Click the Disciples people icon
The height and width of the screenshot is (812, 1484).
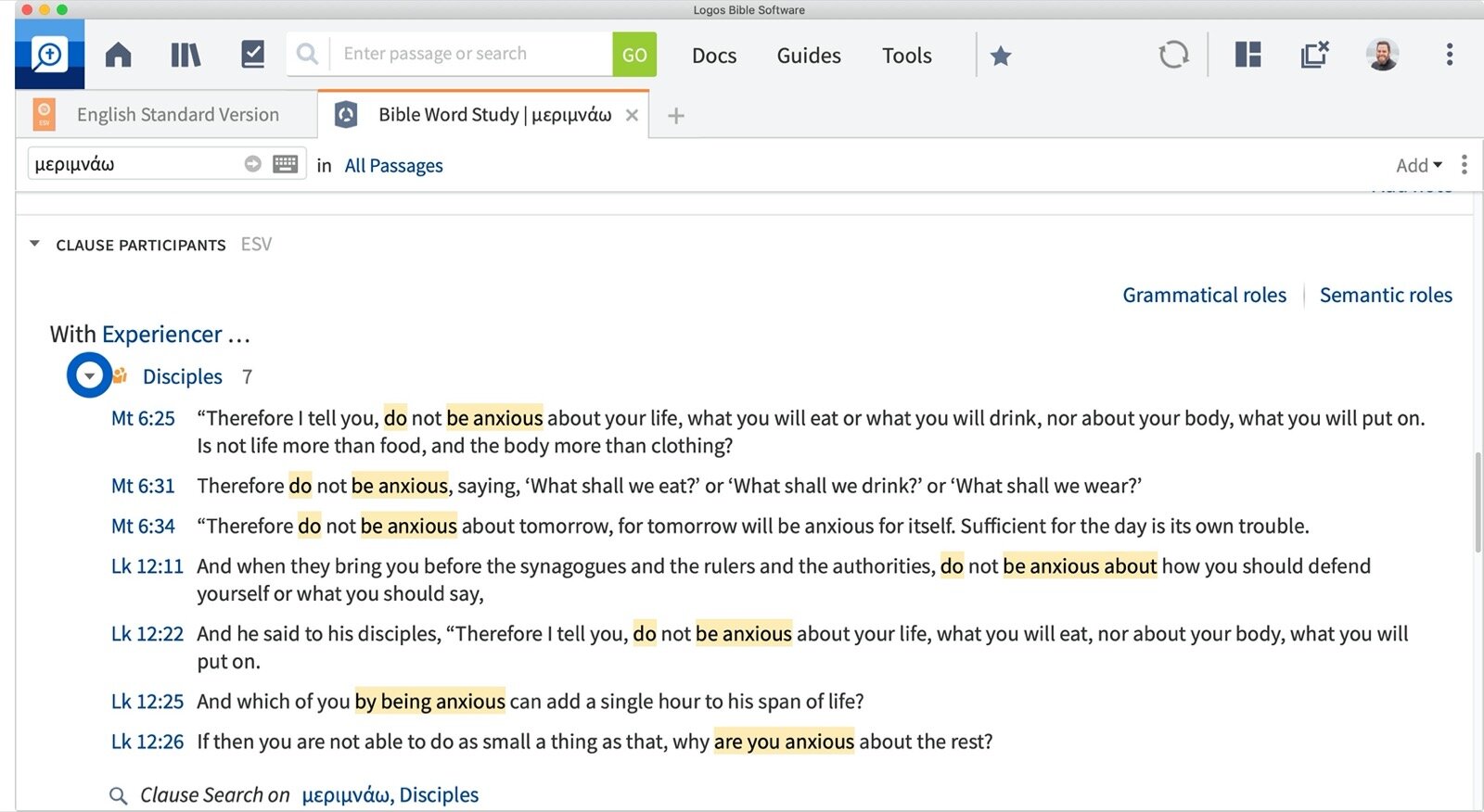(120, 375)
